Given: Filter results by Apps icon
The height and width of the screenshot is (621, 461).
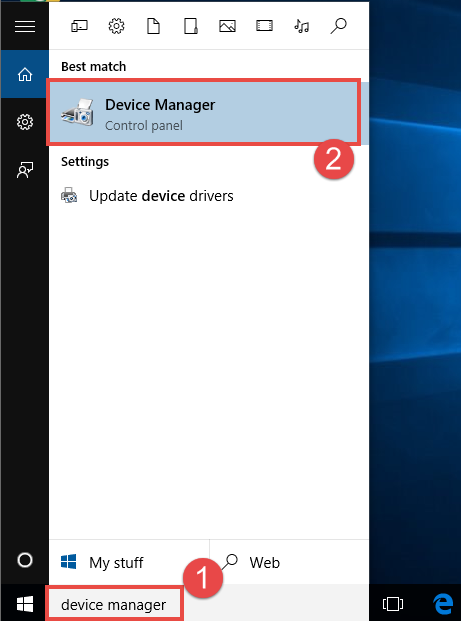Looking at the screenshot, I should point(79,27).
